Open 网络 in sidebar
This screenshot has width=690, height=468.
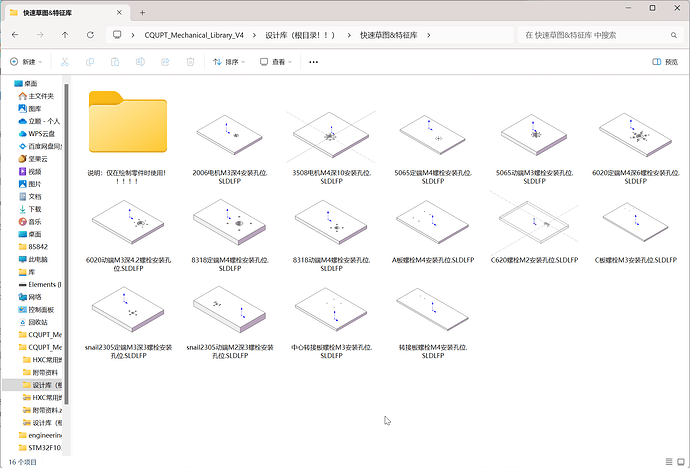pyautogui.click(x=30, y=297)
